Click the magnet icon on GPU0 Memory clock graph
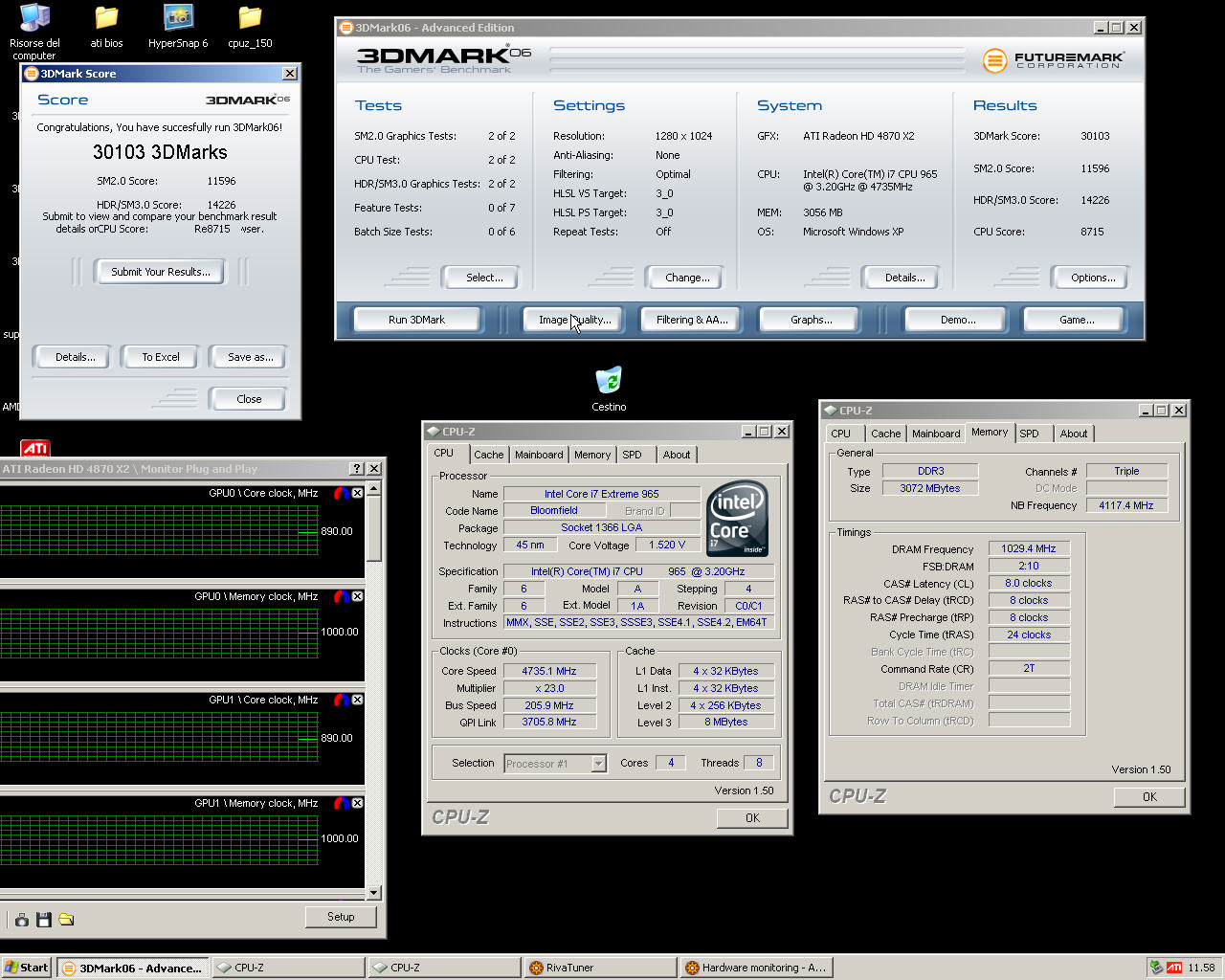 [x=342, y=596]
